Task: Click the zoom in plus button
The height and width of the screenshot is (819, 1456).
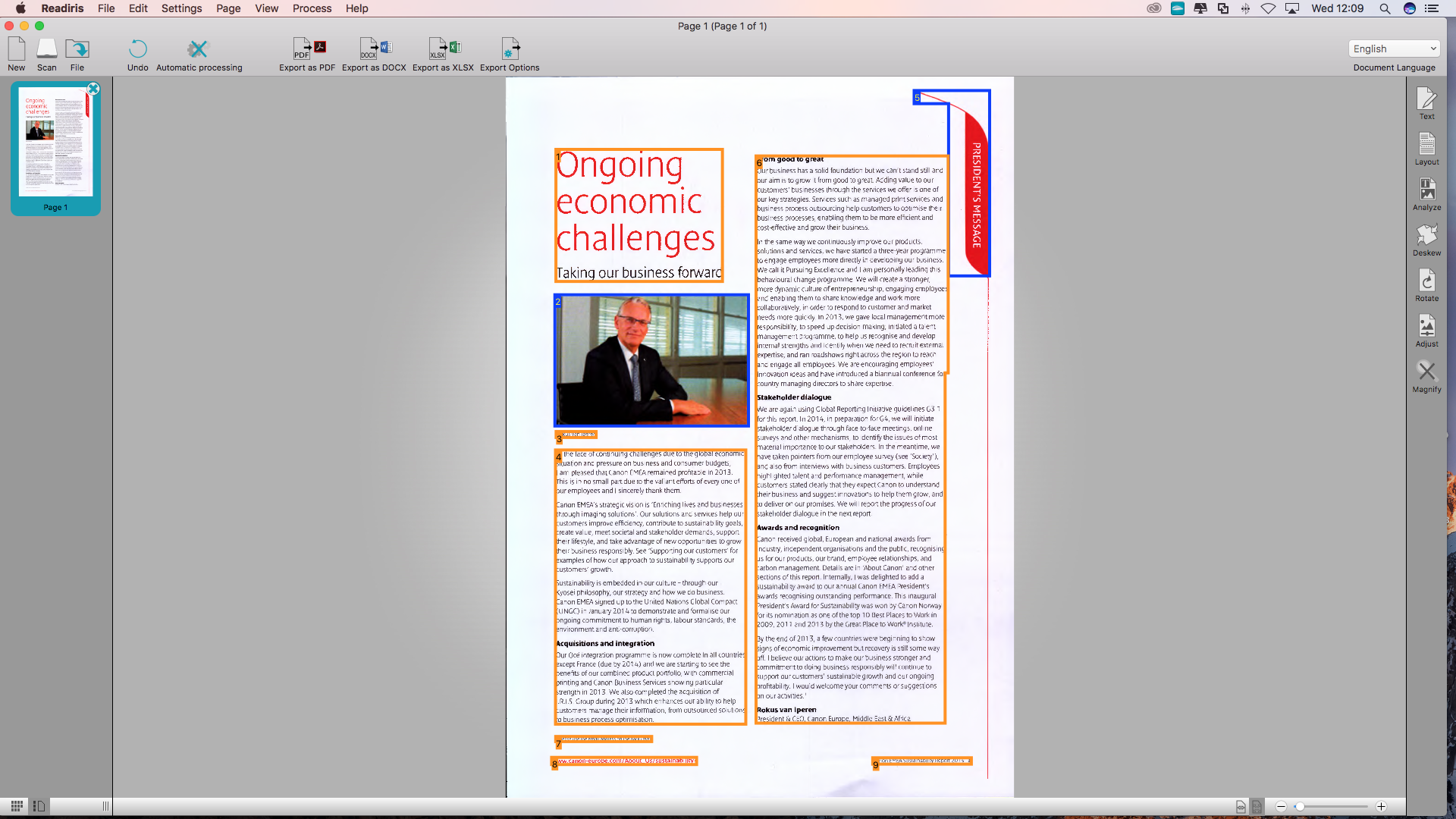Action: click(x=1381, y=807)
